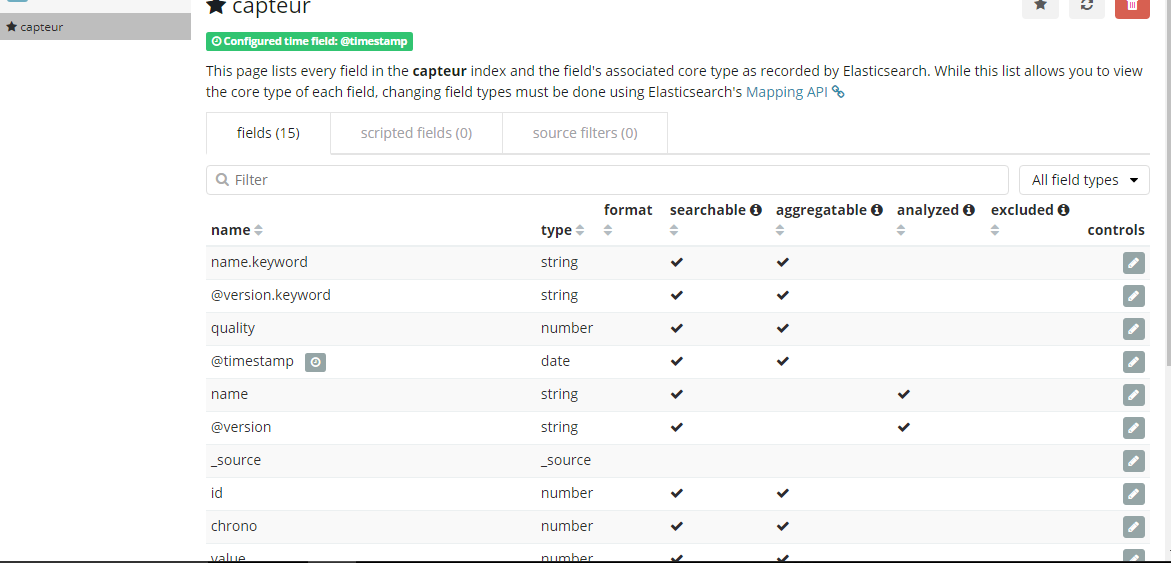Switch to scripted fields tab

point(416,133)
